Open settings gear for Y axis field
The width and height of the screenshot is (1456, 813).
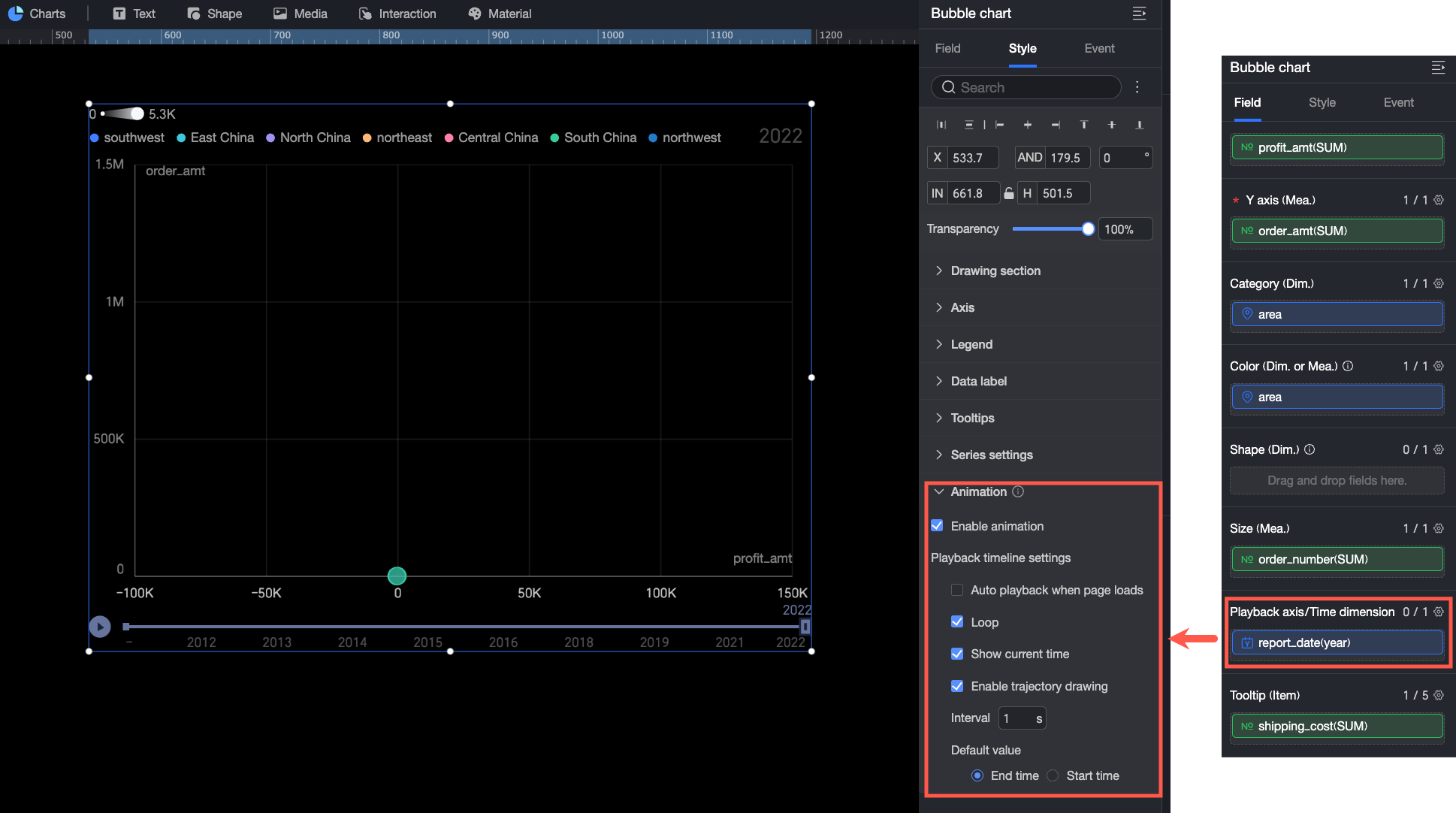1439,200
